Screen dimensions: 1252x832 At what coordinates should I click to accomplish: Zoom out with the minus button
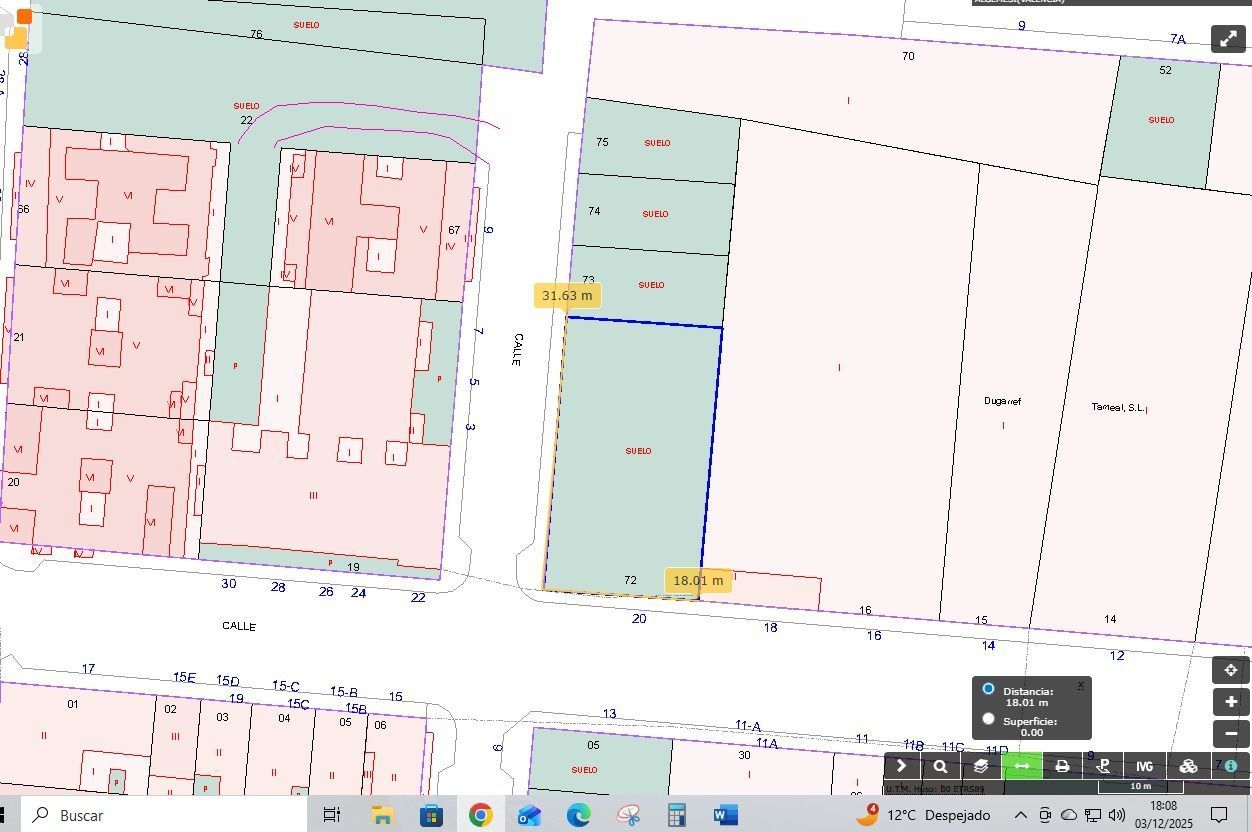tap(1231, 734)
